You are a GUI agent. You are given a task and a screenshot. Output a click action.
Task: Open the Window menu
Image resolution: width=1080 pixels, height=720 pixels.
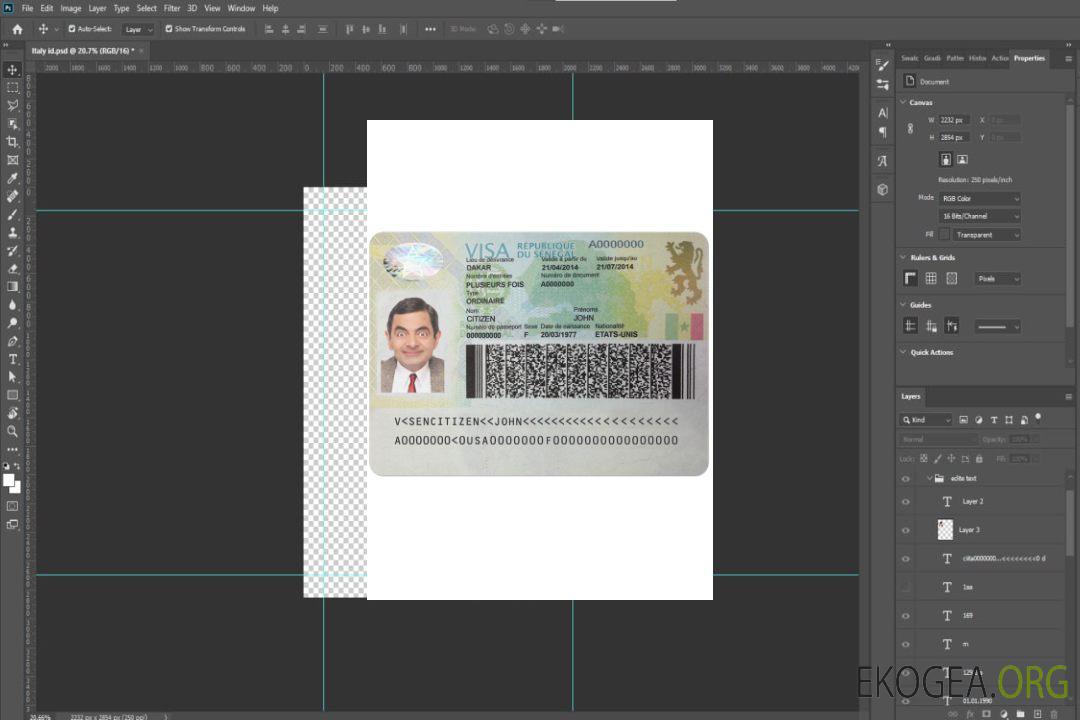tap(241, 8)
